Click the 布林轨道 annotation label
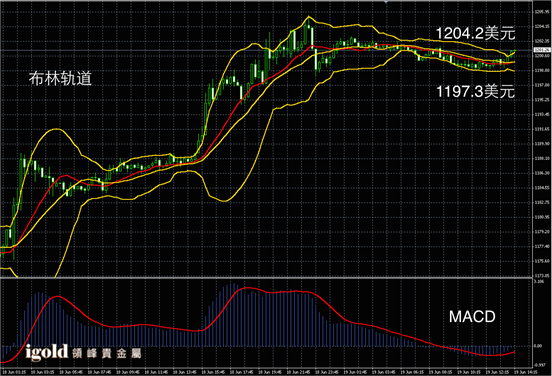The width and height of the screenshot is (552, 376). tap(60, 78)
